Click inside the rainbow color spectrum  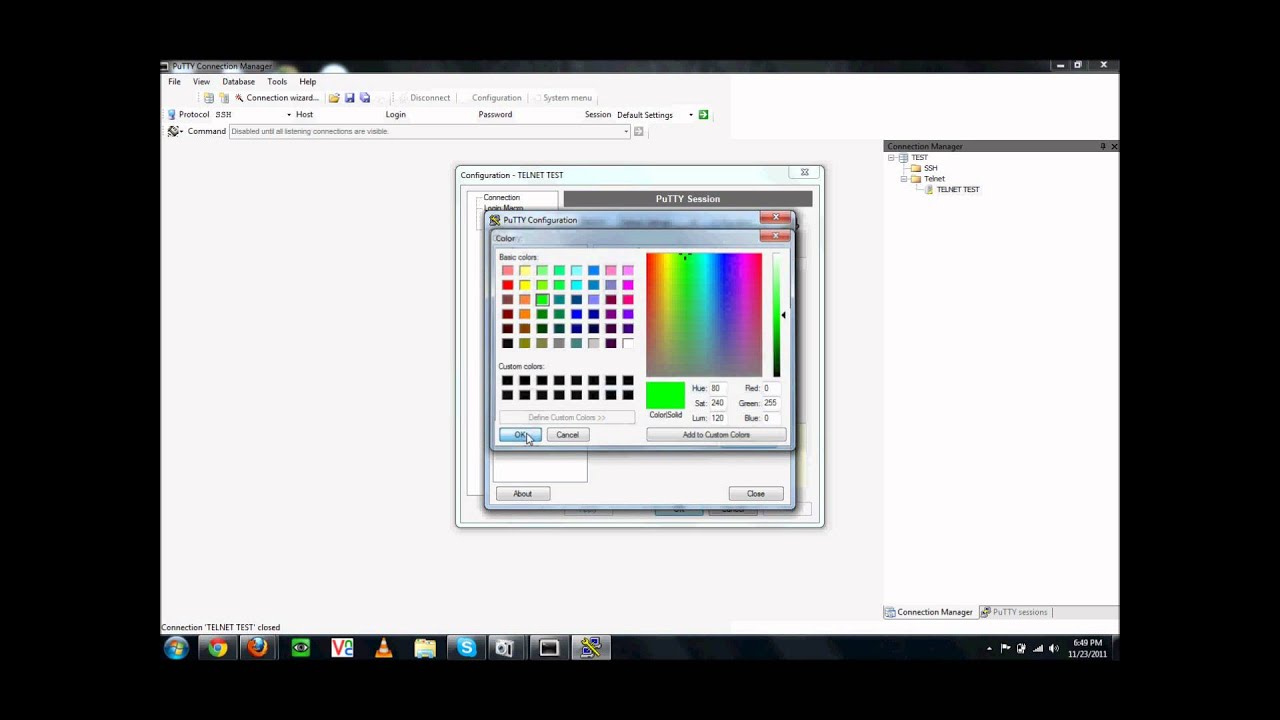tap(704, 314)
